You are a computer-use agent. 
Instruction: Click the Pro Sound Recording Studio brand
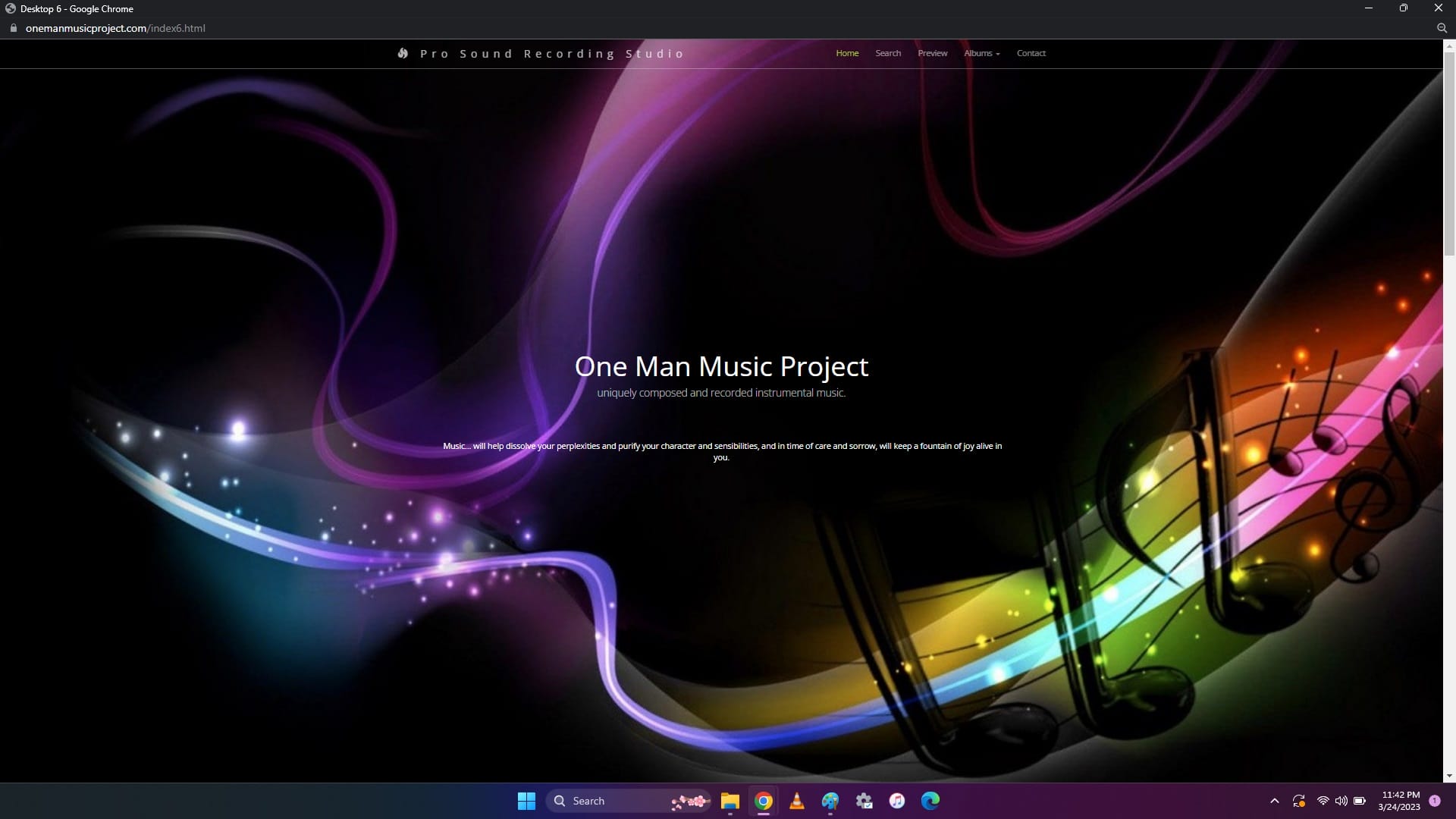(x=552, y=54)
